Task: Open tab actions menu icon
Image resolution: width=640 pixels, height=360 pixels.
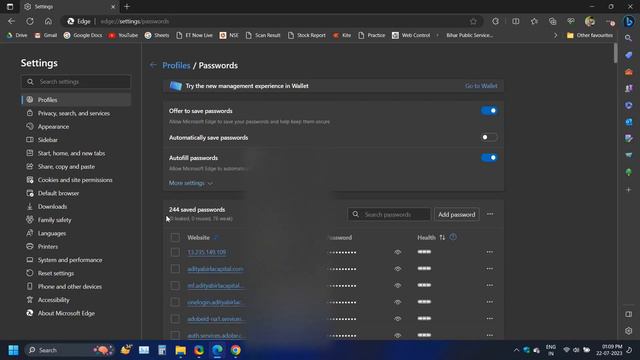Action: pos(10,7)
